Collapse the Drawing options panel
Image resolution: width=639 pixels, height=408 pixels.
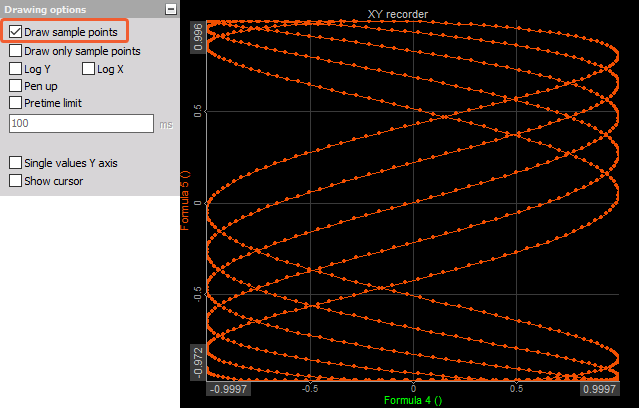tap(171, 9)
